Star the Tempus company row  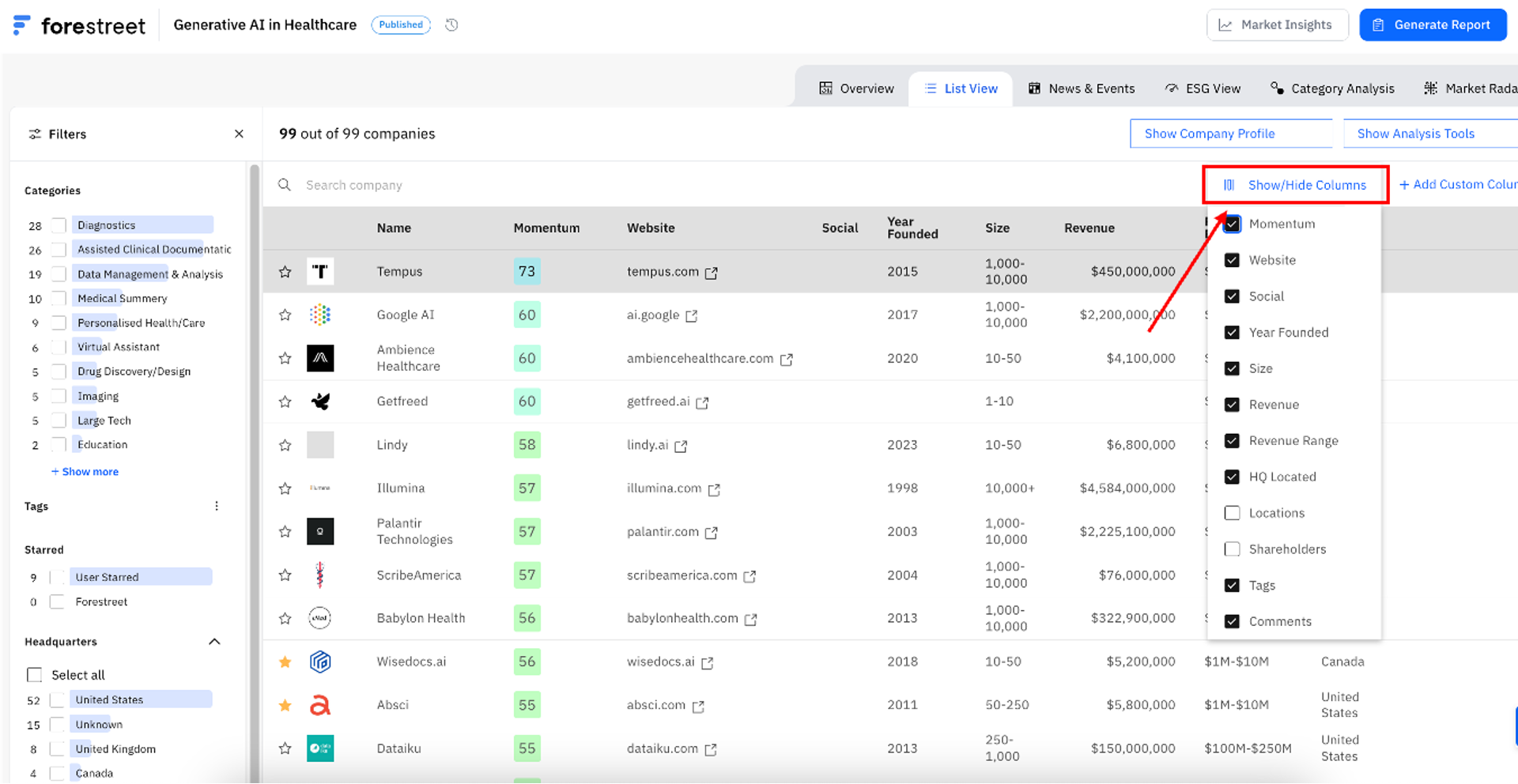pos(285,272)
